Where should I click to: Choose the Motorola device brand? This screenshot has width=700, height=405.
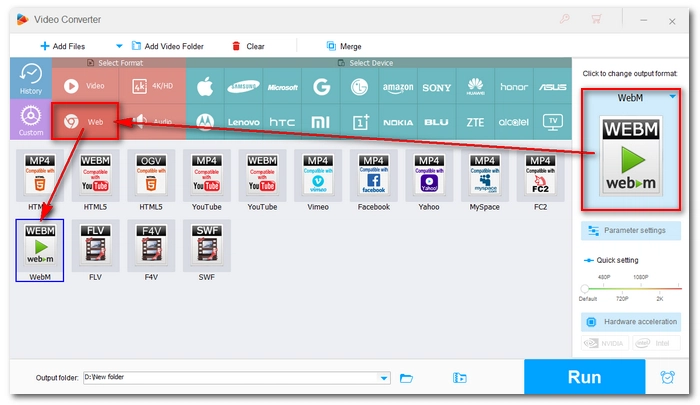[205, 122]
